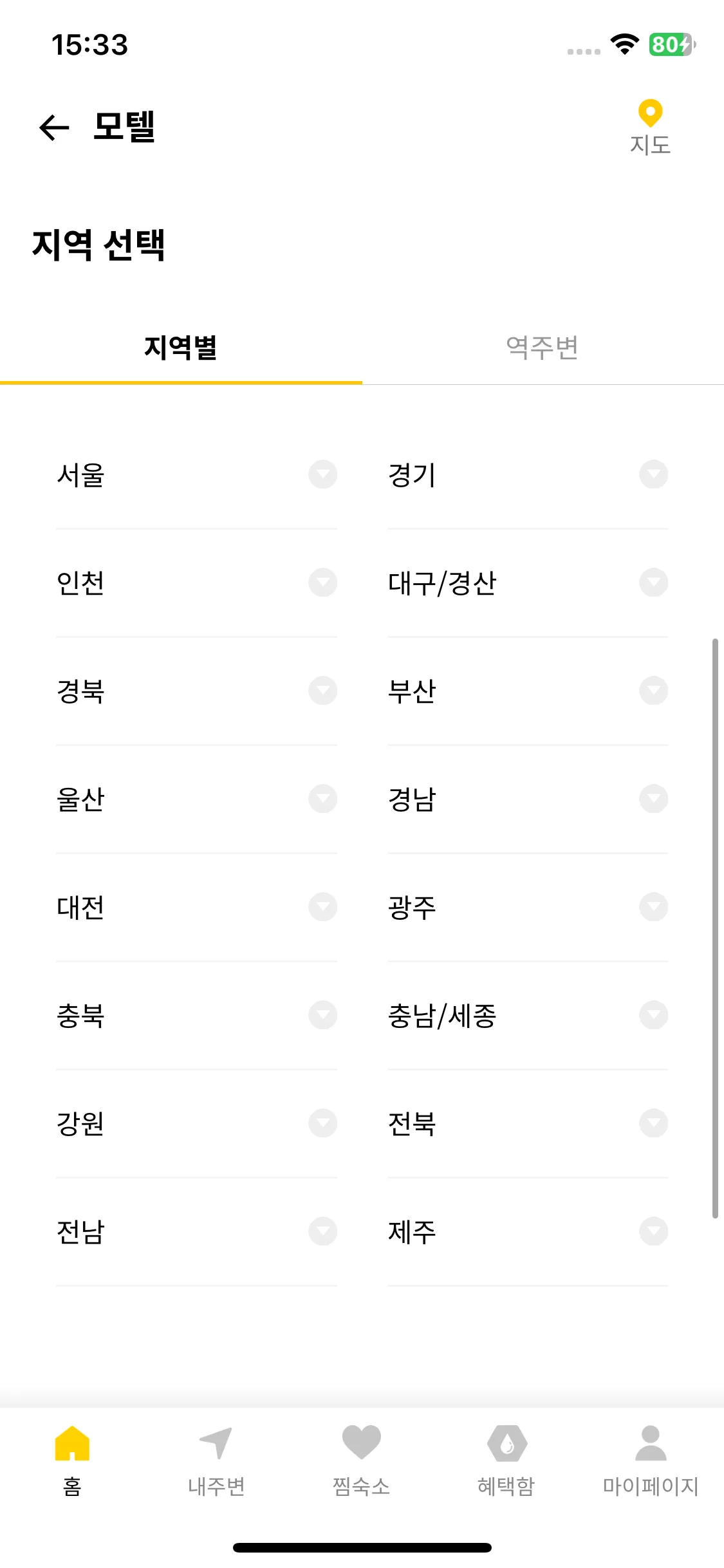Expand the 부산 region arrow
724x1568 pixels.
coord(654,691)
